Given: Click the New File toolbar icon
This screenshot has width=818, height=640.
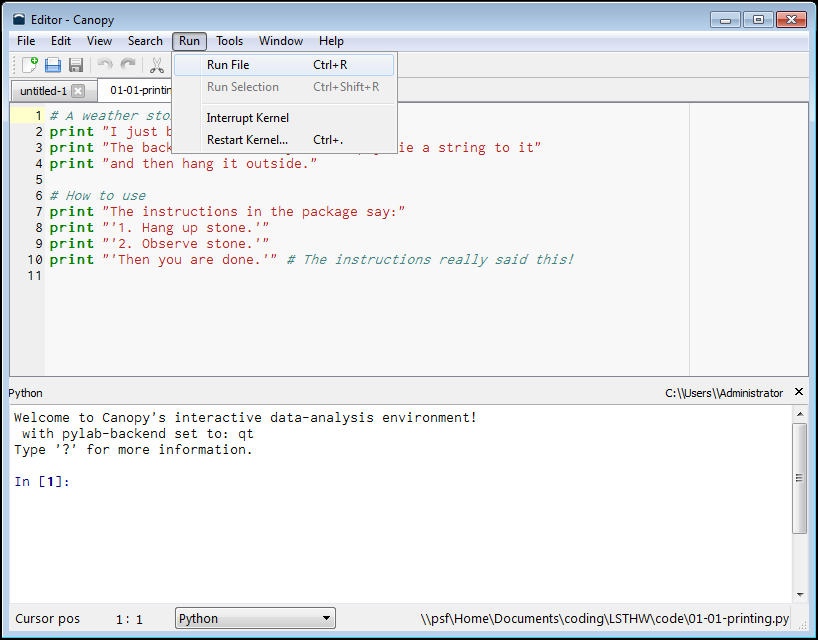Looking at the screenshot, I should coord(30,65).
